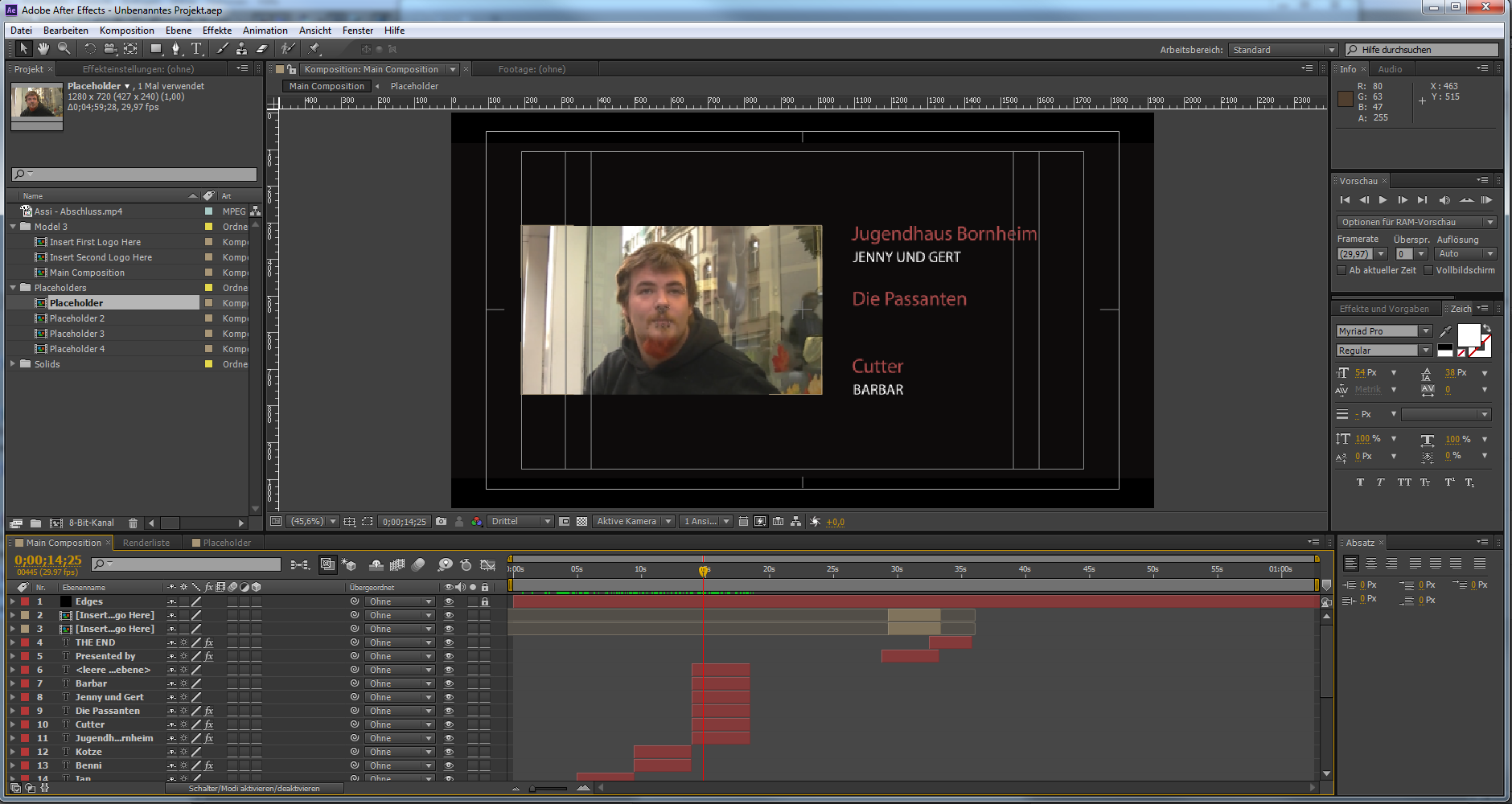Click the eyedropper in the character panel

tap(1445, 331)
